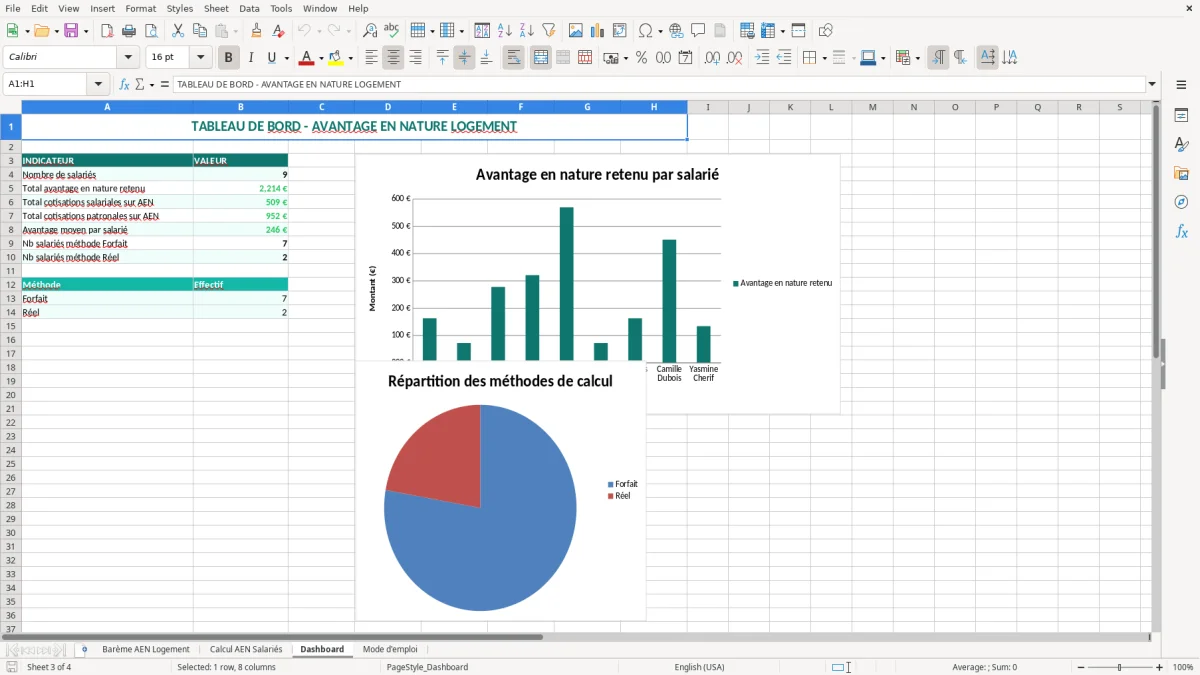
Task: Click the Copy icon
Action: pyautogui.click(x=200, y=31)
